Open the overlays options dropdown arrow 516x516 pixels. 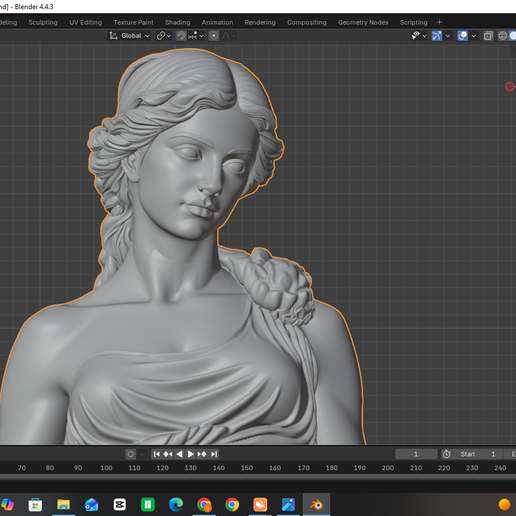(x=473, y=36)
